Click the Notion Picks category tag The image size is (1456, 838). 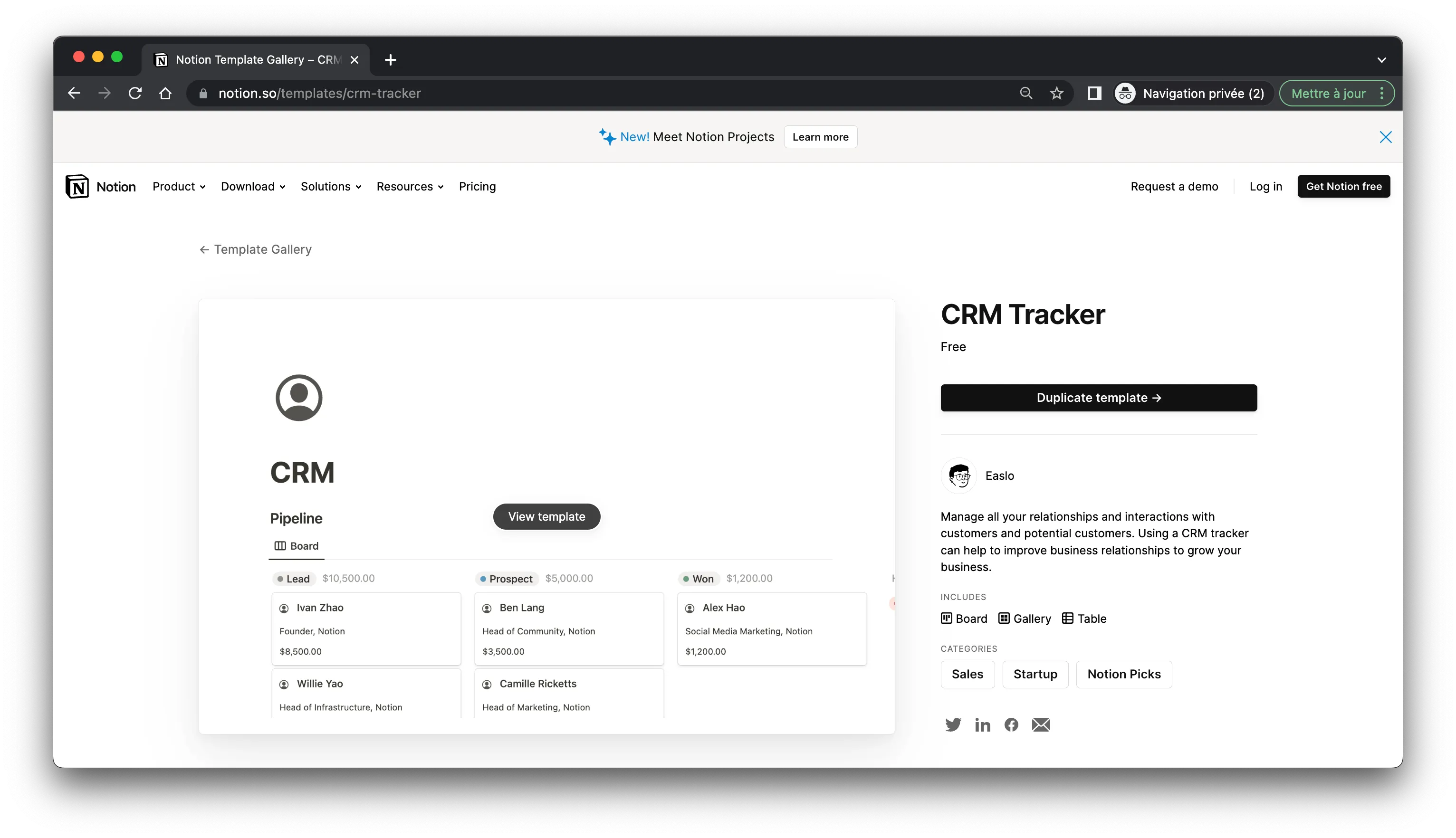(1124, 674)
